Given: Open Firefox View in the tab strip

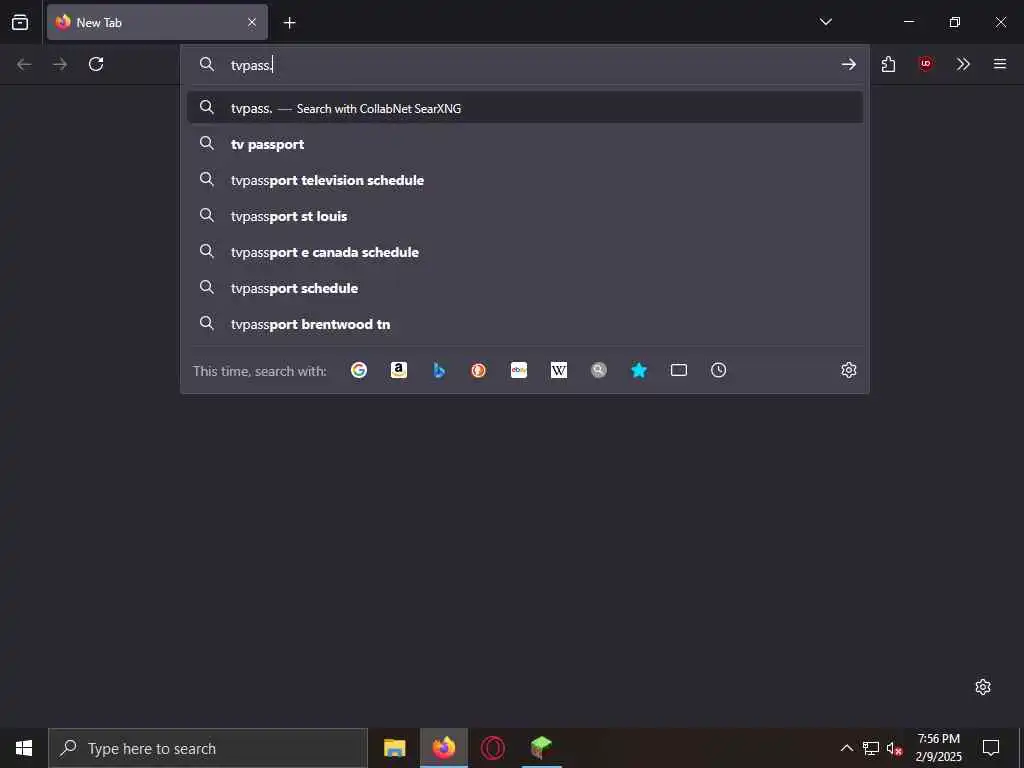Looking at the screenshot, I should click(20, 22).
